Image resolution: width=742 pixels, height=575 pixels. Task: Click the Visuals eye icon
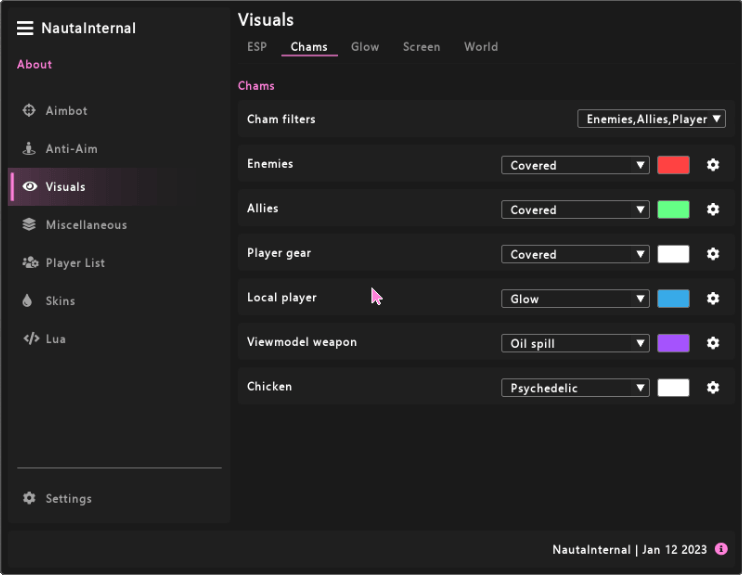pyautogui.click(x=30, y=186)
